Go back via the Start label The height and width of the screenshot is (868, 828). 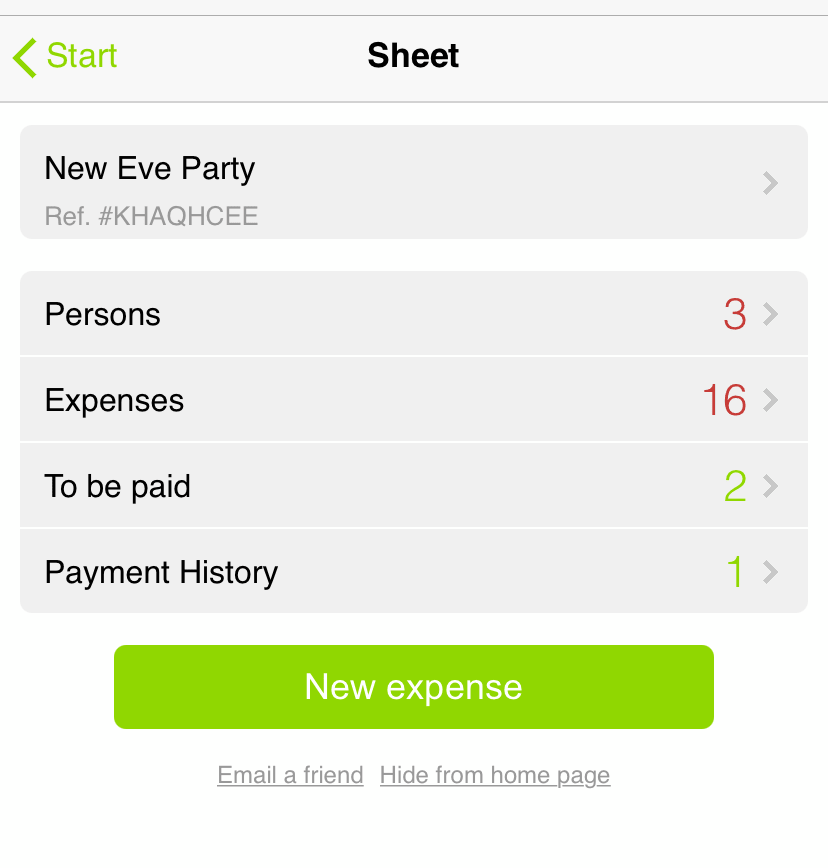82,56
